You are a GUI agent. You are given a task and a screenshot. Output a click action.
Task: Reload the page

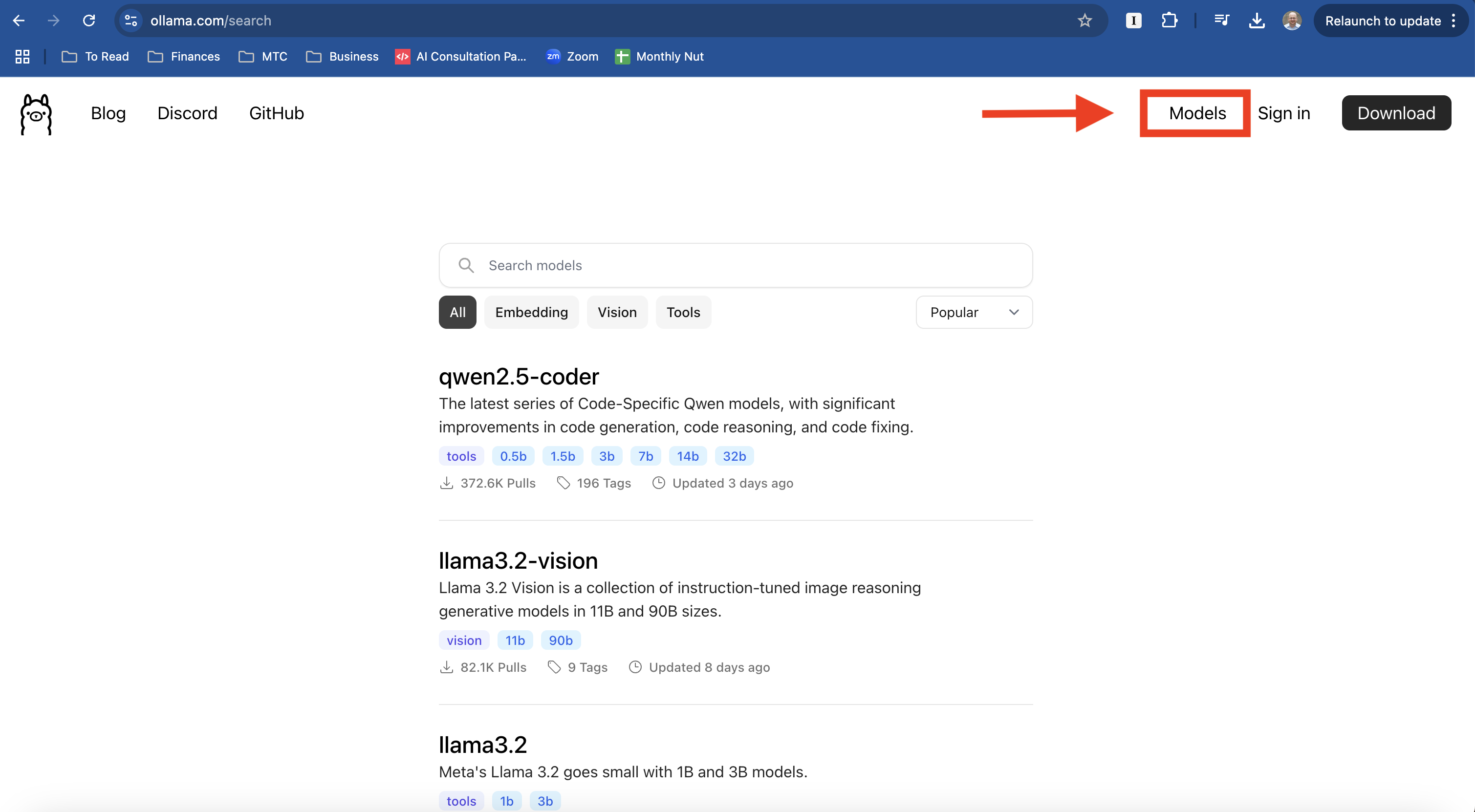click(89, 21)
